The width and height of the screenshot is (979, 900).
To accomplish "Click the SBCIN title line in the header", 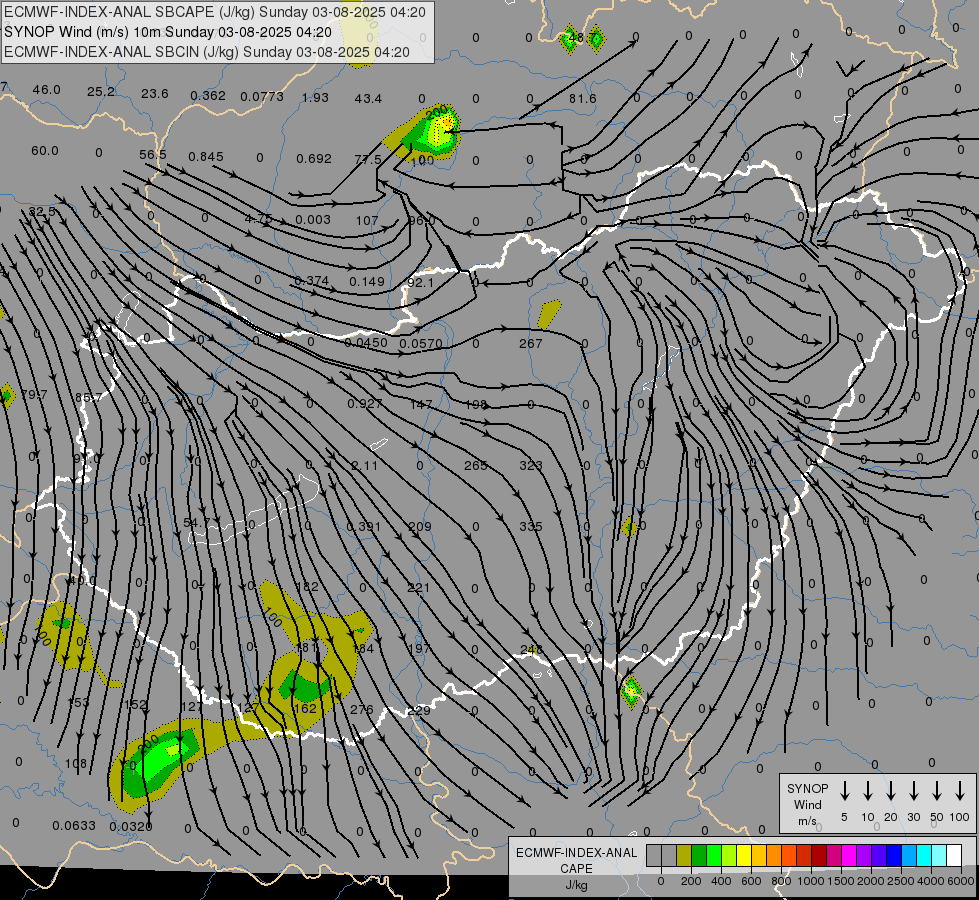I will pyautogui.click(x=207, y=52).
